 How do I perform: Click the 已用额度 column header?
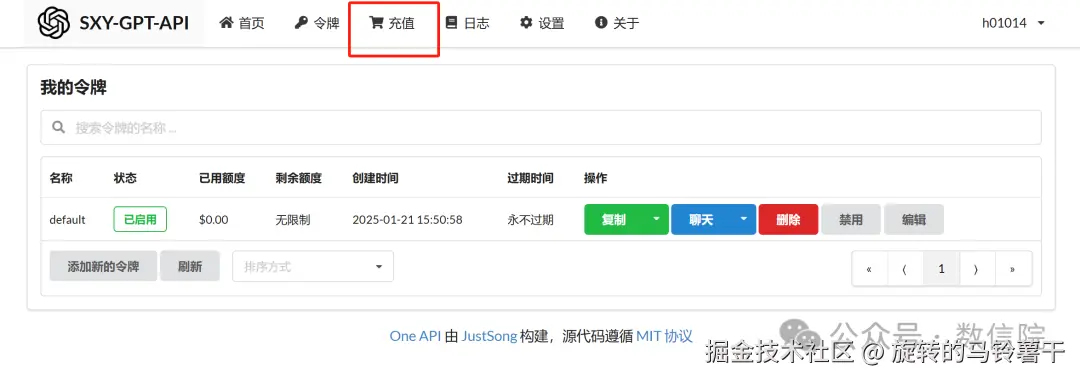click(x=222, y=178)
